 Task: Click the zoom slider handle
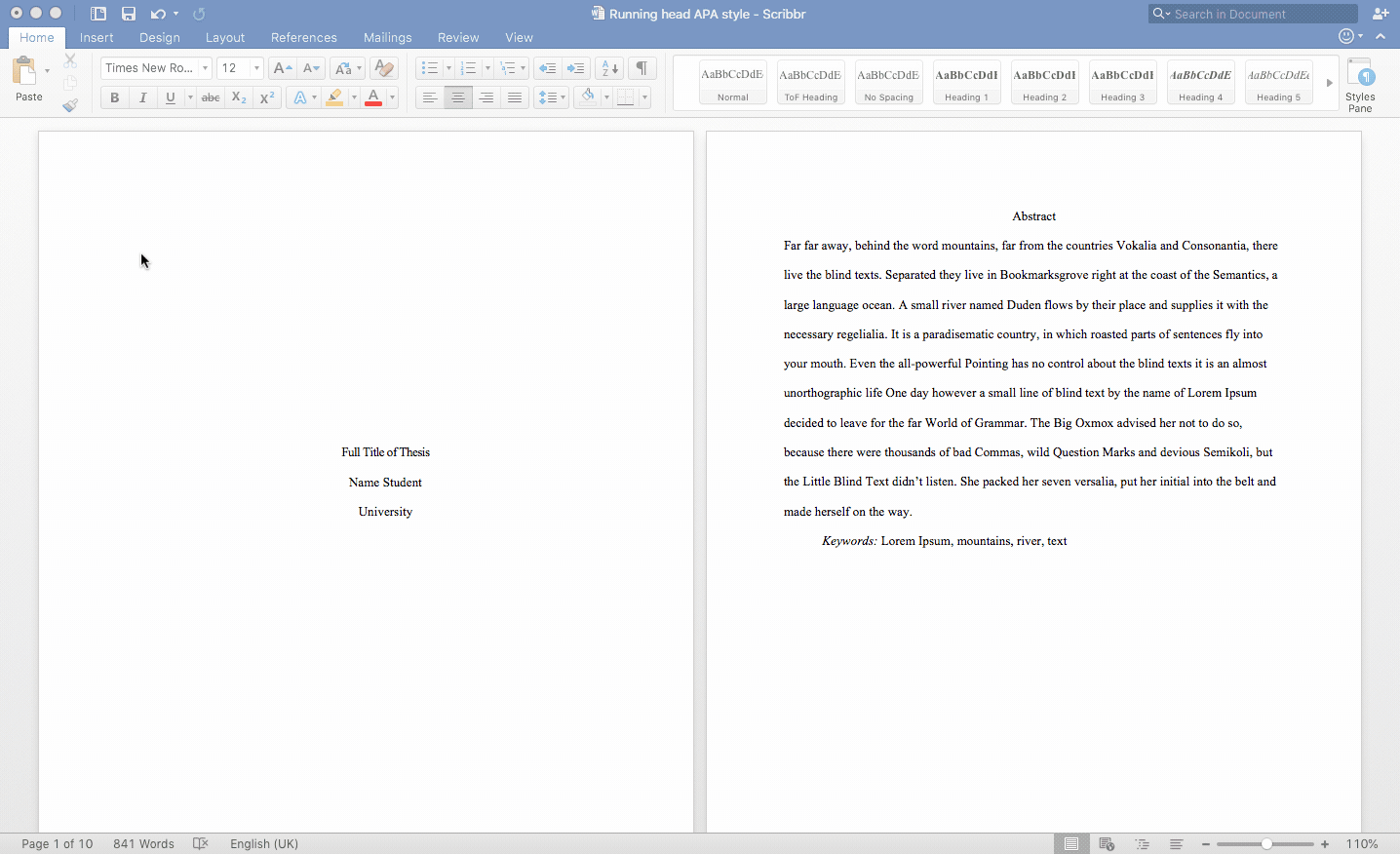(x=1266, y=844)
